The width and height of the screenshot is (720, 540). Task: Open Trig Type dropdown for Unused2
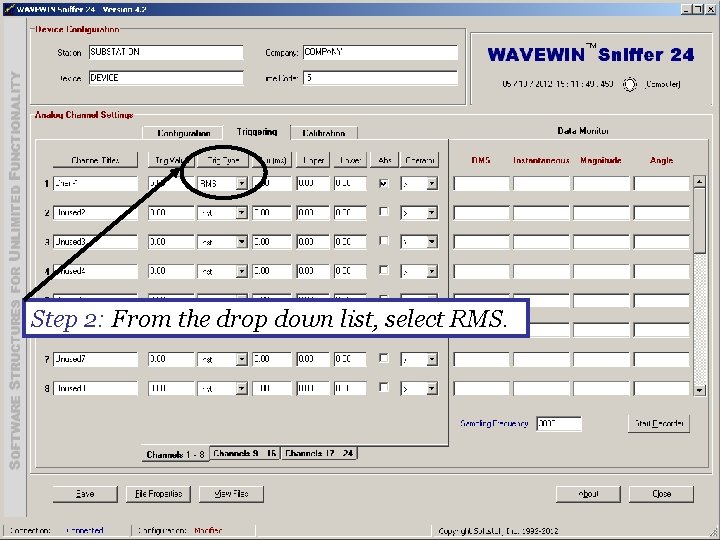242,213
